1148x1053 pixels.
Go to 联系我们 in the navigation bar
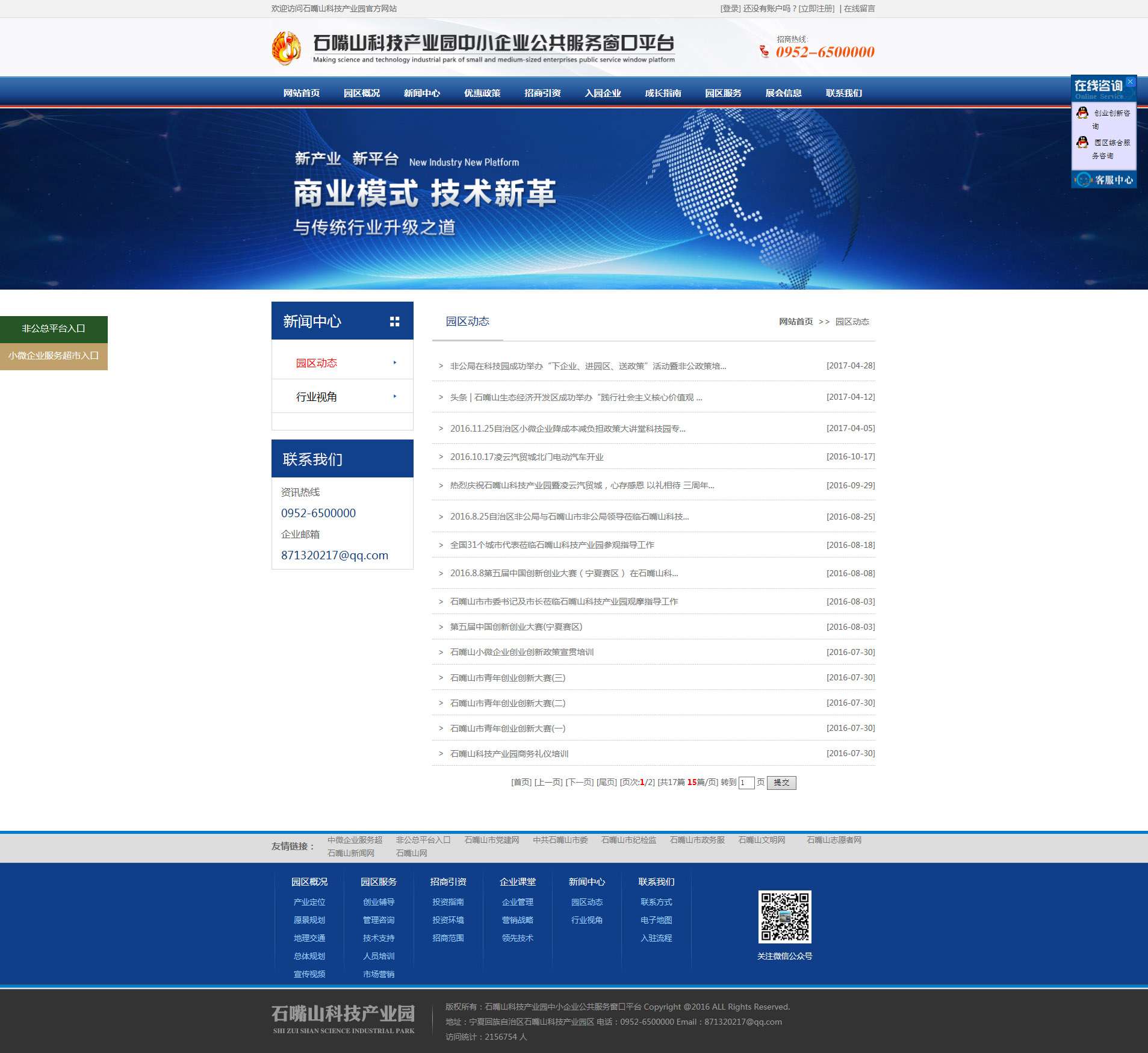[x=843, y=93]
